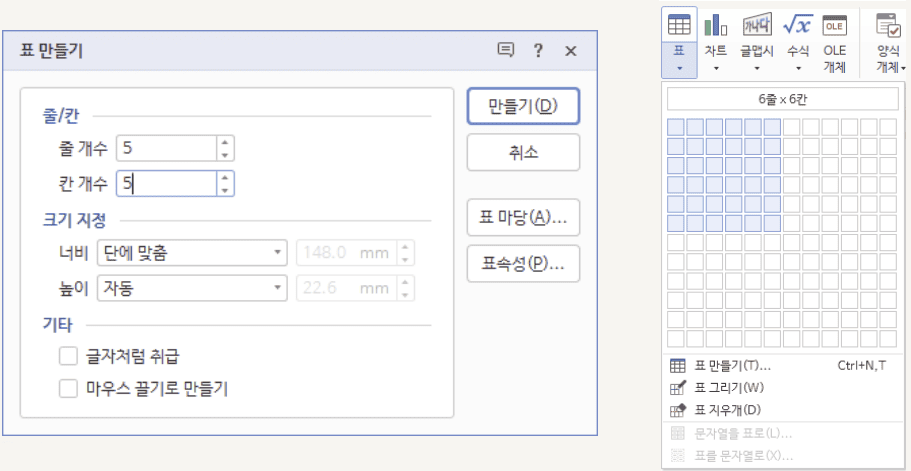Image resolution: width=911 pixels, height=471 pixels.
Task: Choose 표 그리기(W) from the menu
Action: coord(729,387)
